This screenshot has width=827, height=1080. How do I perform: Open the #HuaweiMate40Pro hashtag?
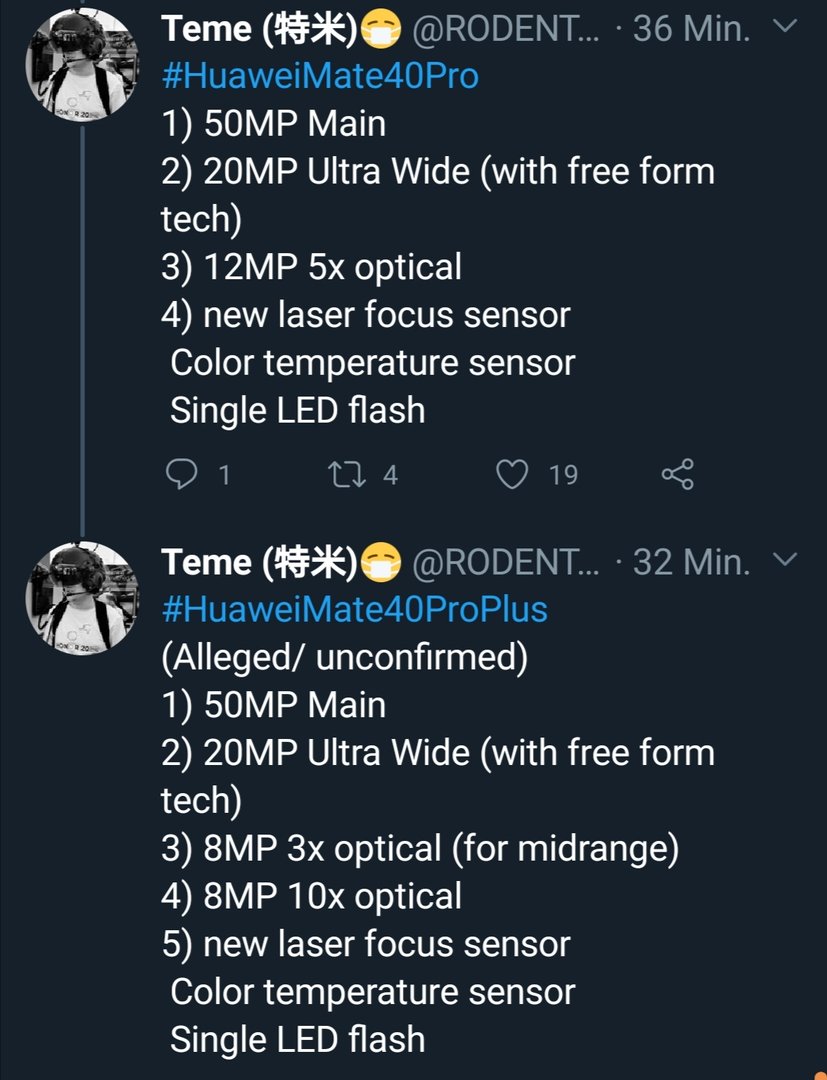(320, 76)
